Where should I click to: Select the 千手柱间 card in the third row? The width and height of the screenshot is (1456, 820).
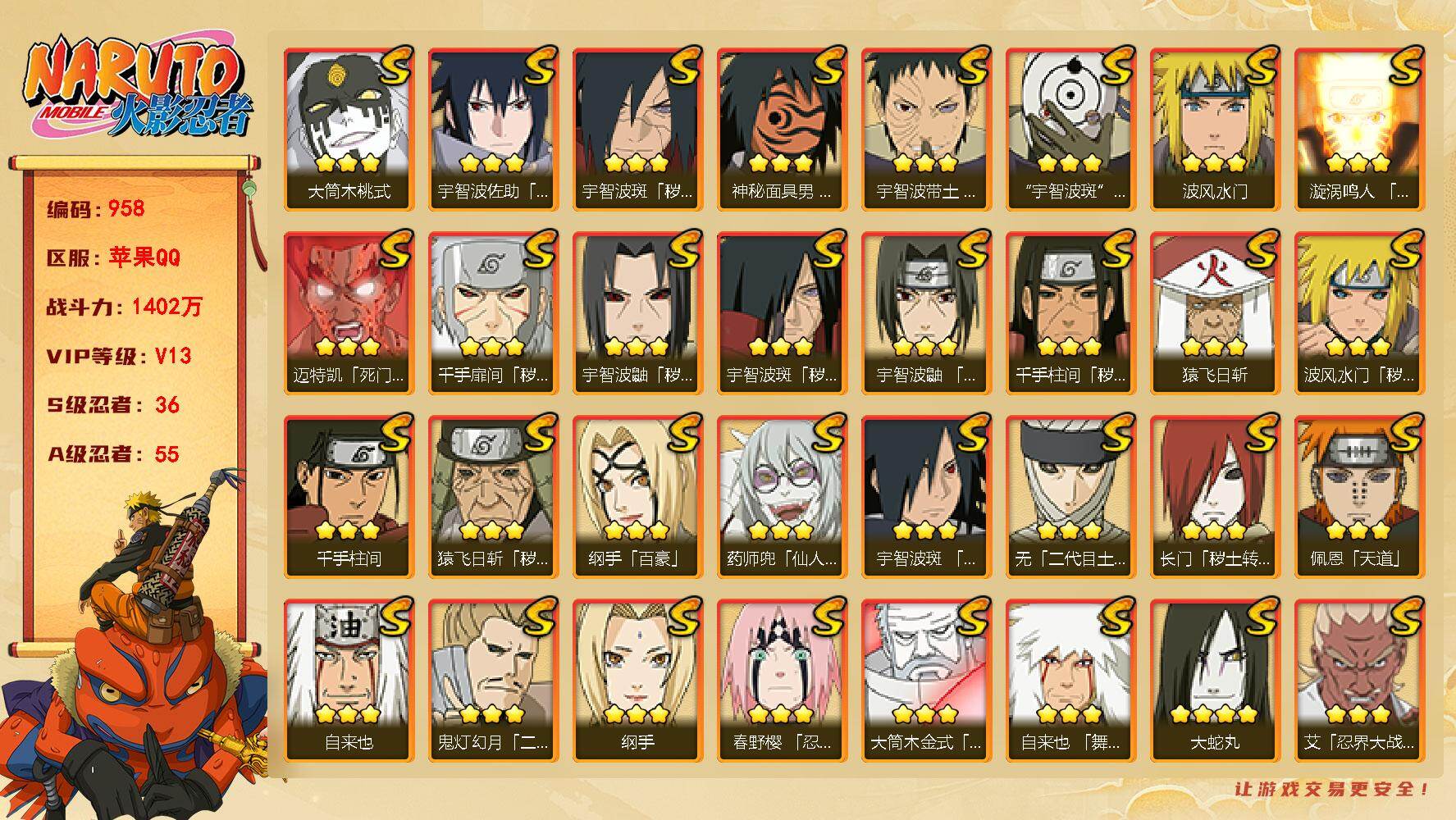(349, 497)
